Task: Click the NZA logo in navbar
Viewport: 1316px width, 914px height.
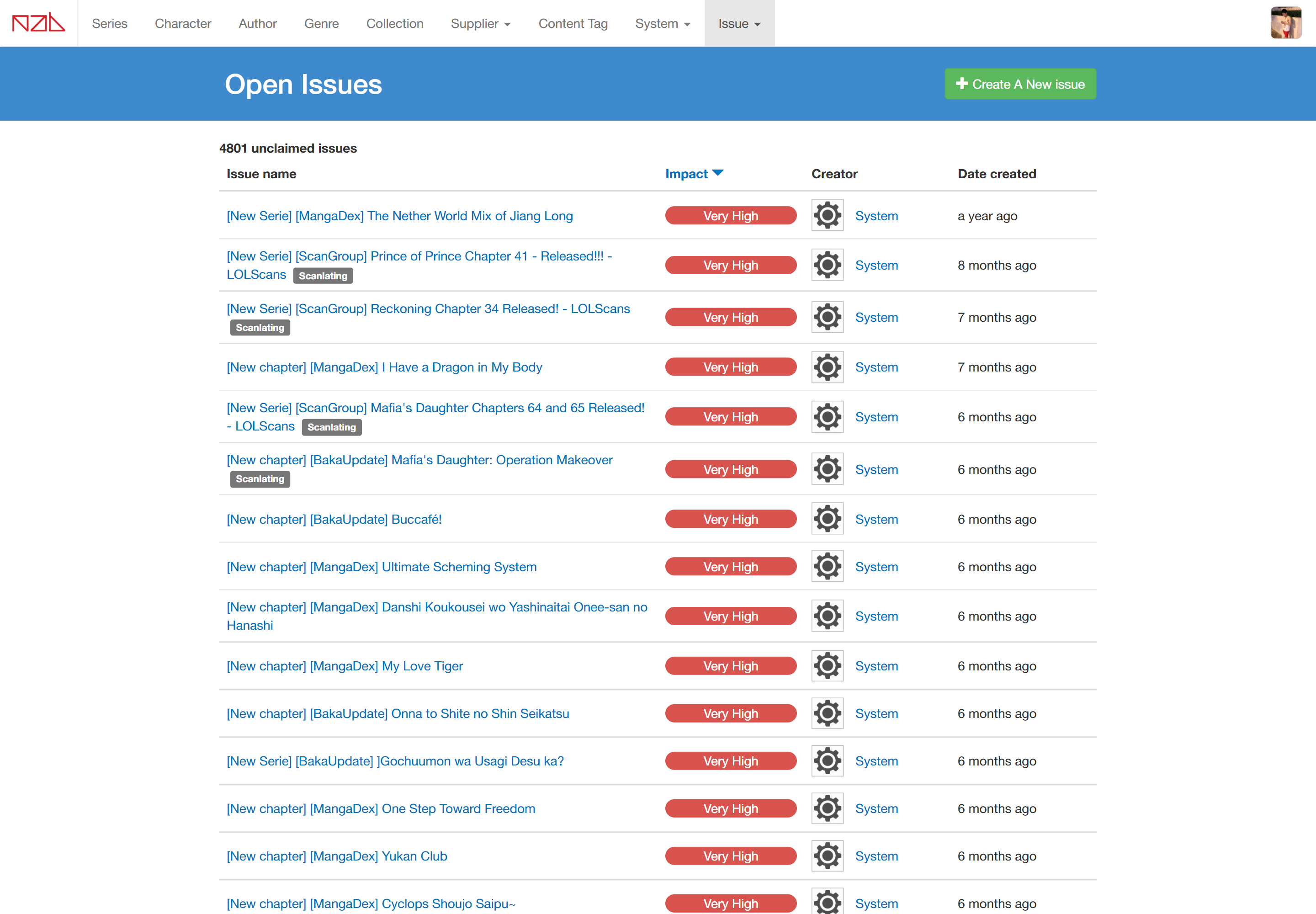Action: point(38,23)
